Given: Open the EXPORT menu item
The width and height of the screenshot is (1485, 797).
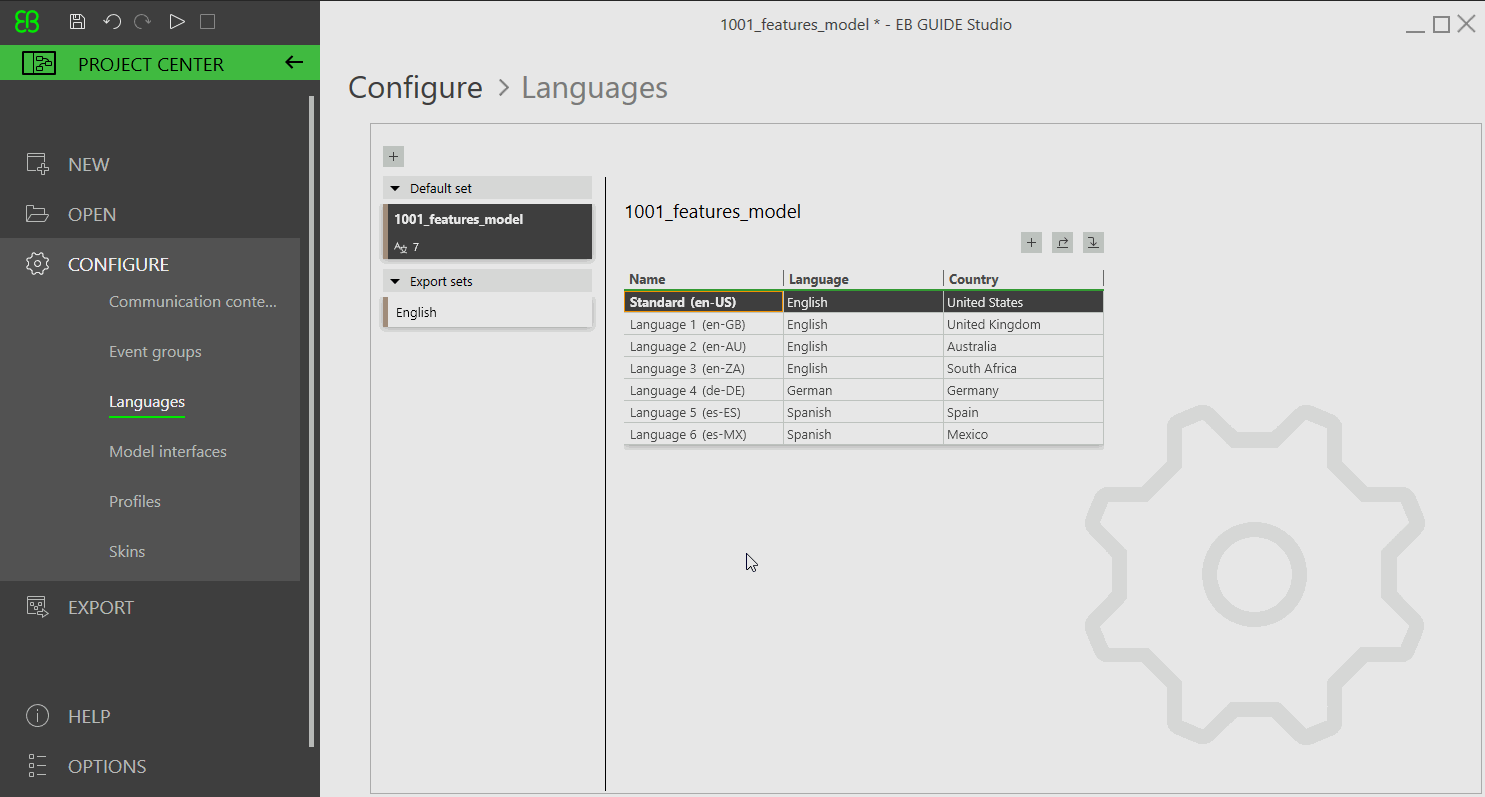Looking at the screenshot, I should point(100,607).
